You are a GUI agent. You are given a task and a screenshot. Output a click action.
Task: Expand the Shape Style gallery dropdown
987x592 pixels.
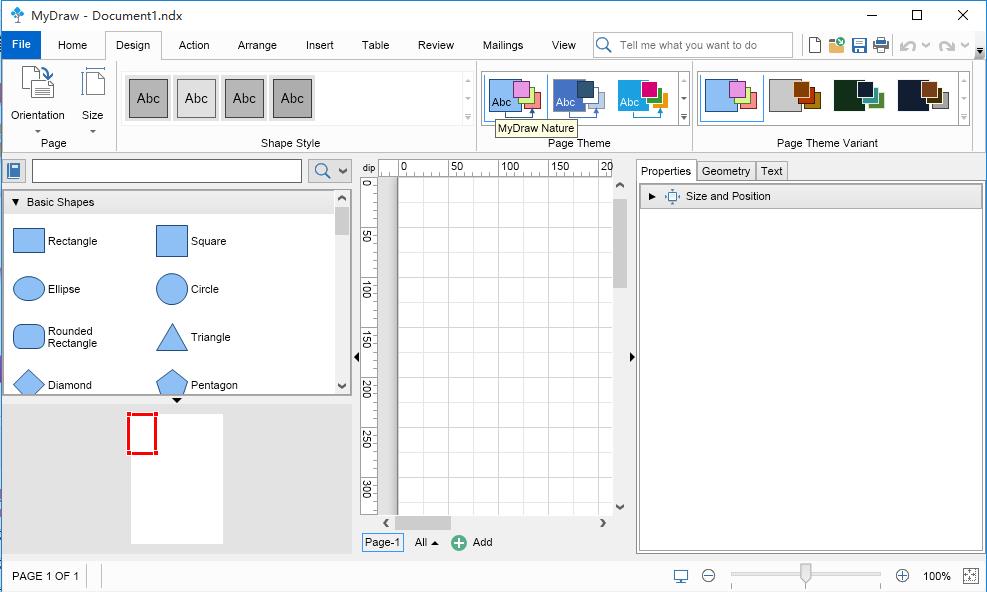coord(468,117)
